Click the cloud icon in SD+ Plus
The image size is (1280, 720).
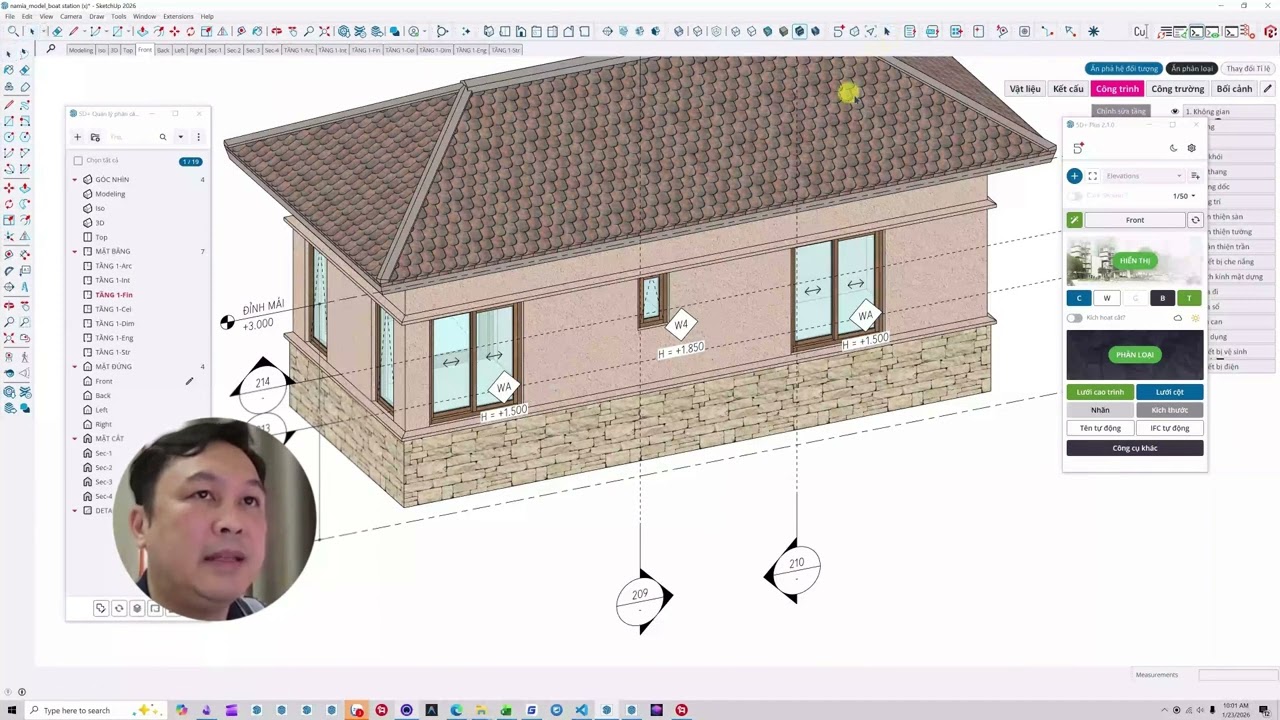(x=1177, y=318)
